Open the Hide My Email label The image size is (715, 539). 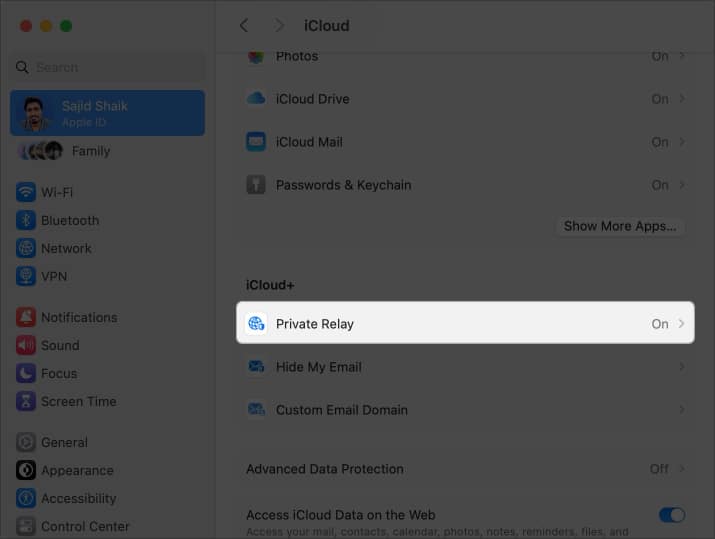click(x=319, y=367)
